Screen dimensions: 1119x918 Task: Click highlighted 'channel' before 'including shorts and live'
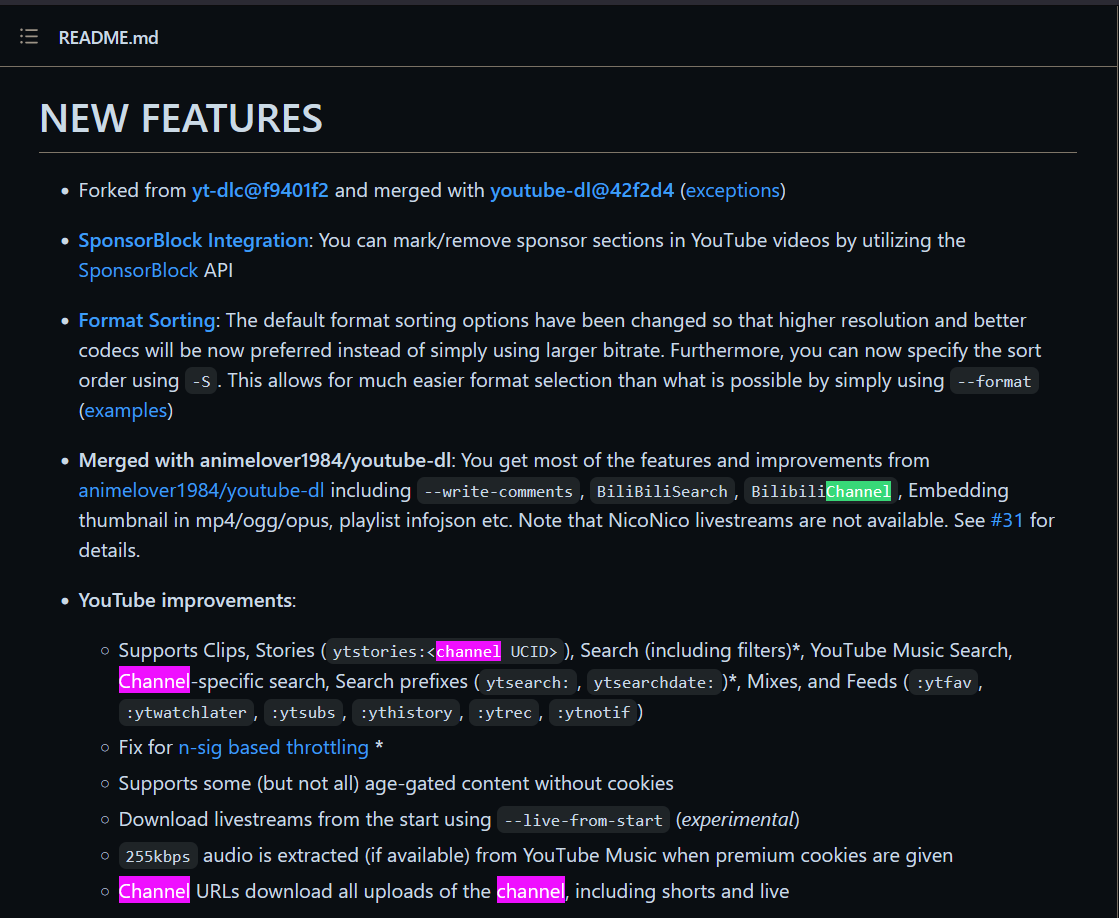click(x=530, y=891)
